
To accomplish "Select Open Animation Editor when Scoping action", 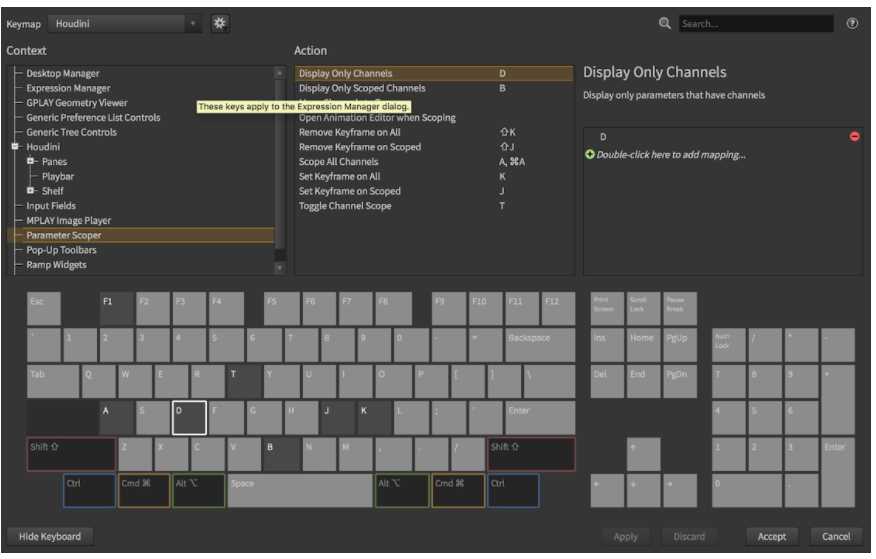I will tap(434, 117).
